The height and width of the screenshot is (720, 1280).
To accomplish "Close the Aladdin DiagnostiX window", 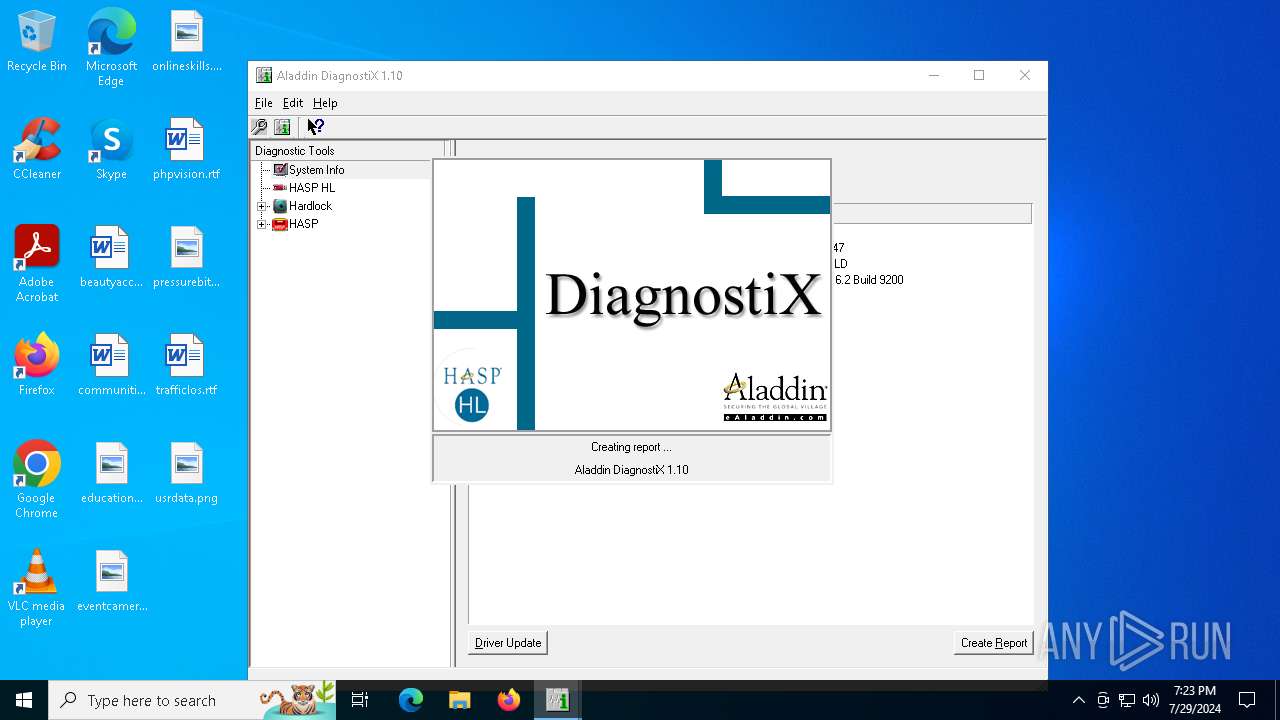I will 1024,76.
